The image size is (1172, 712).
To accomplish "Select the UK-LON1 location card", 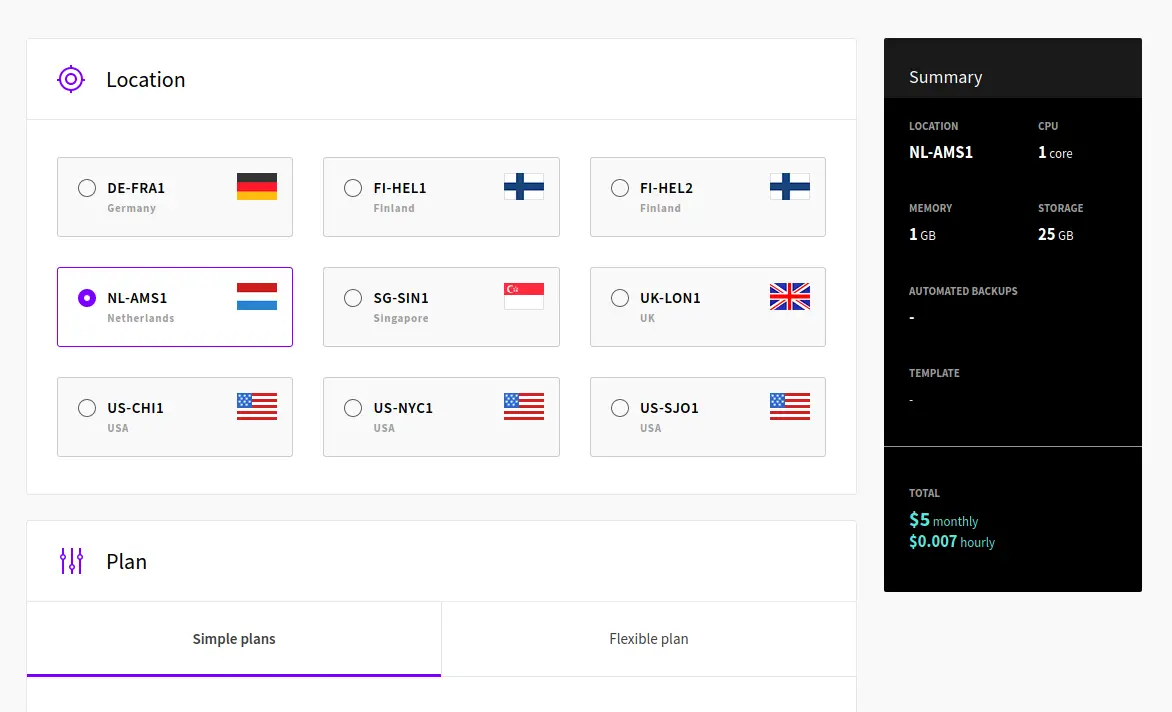I will point(707,307).
